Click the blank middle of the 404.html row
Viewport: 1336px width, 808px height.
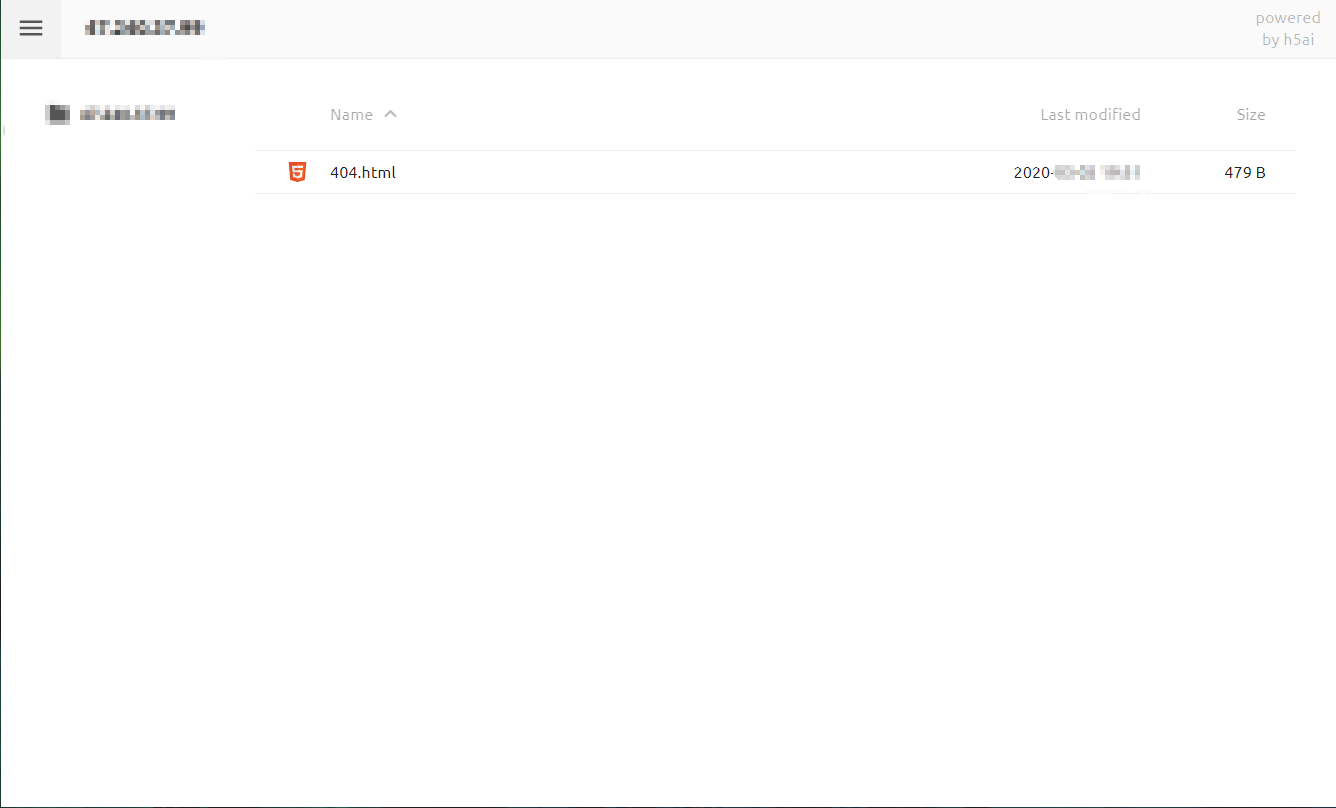(700, 172)
